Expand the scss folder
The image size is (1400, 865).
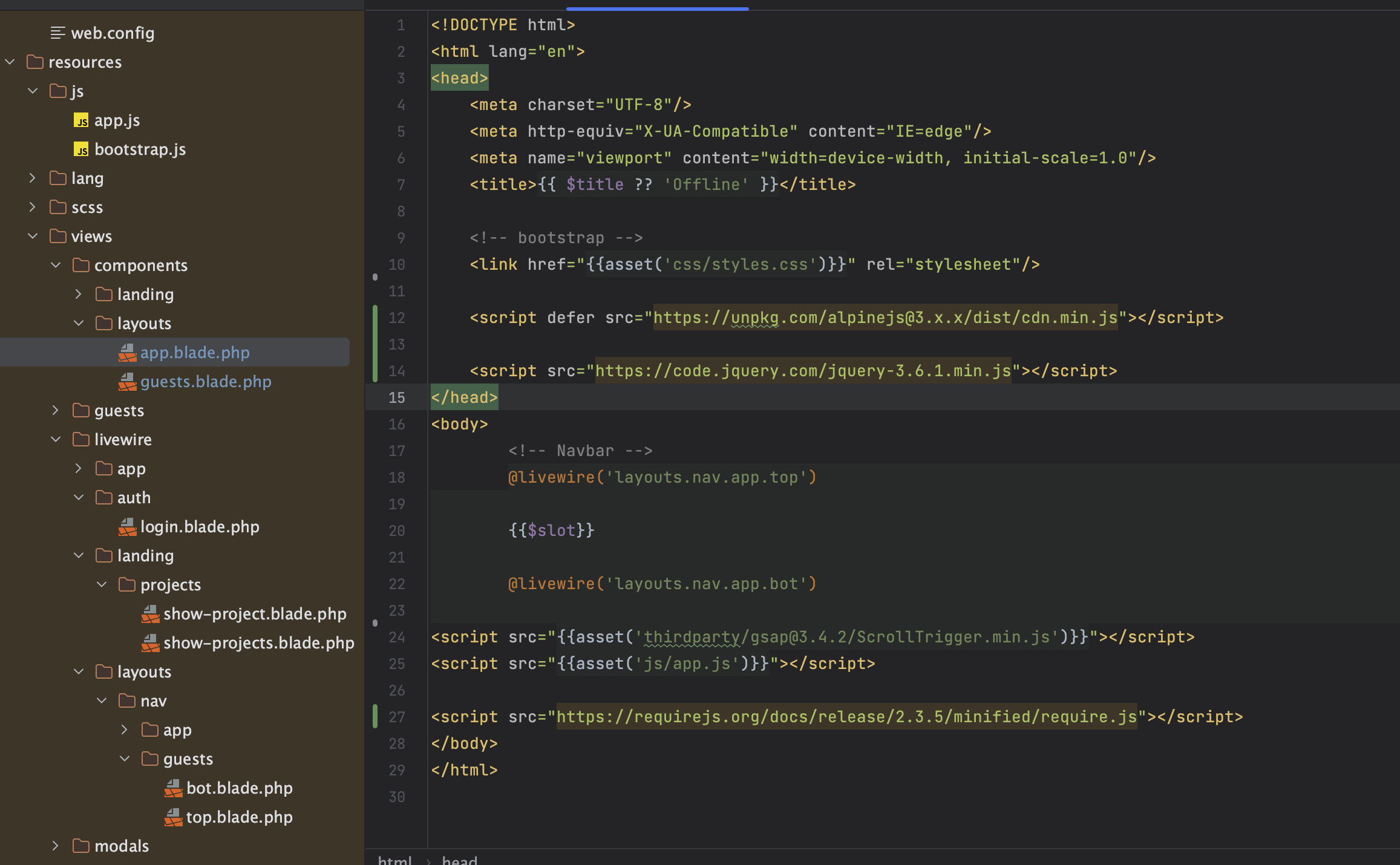click(33, 207)
